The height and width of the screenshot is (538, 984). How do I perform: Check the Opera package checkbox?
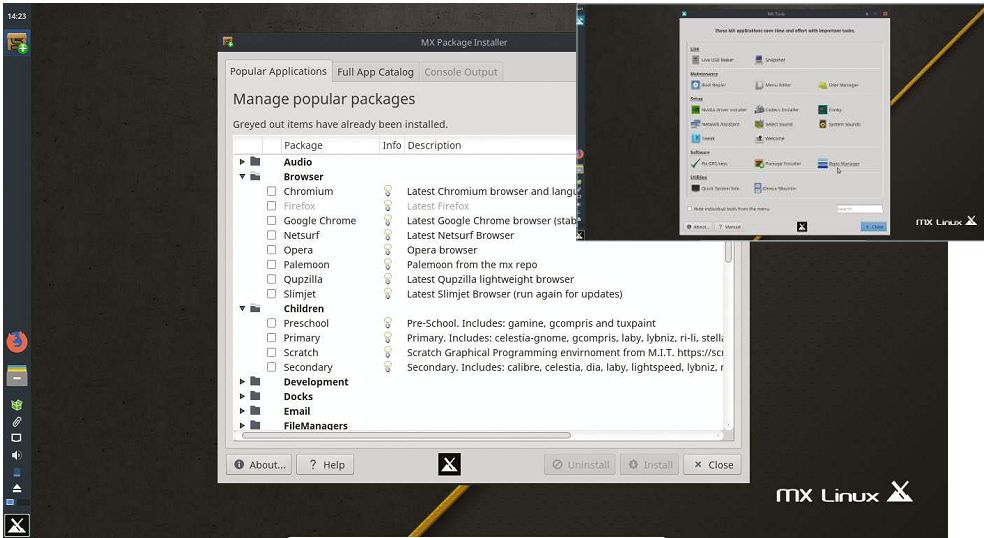[x=271, y=250]
